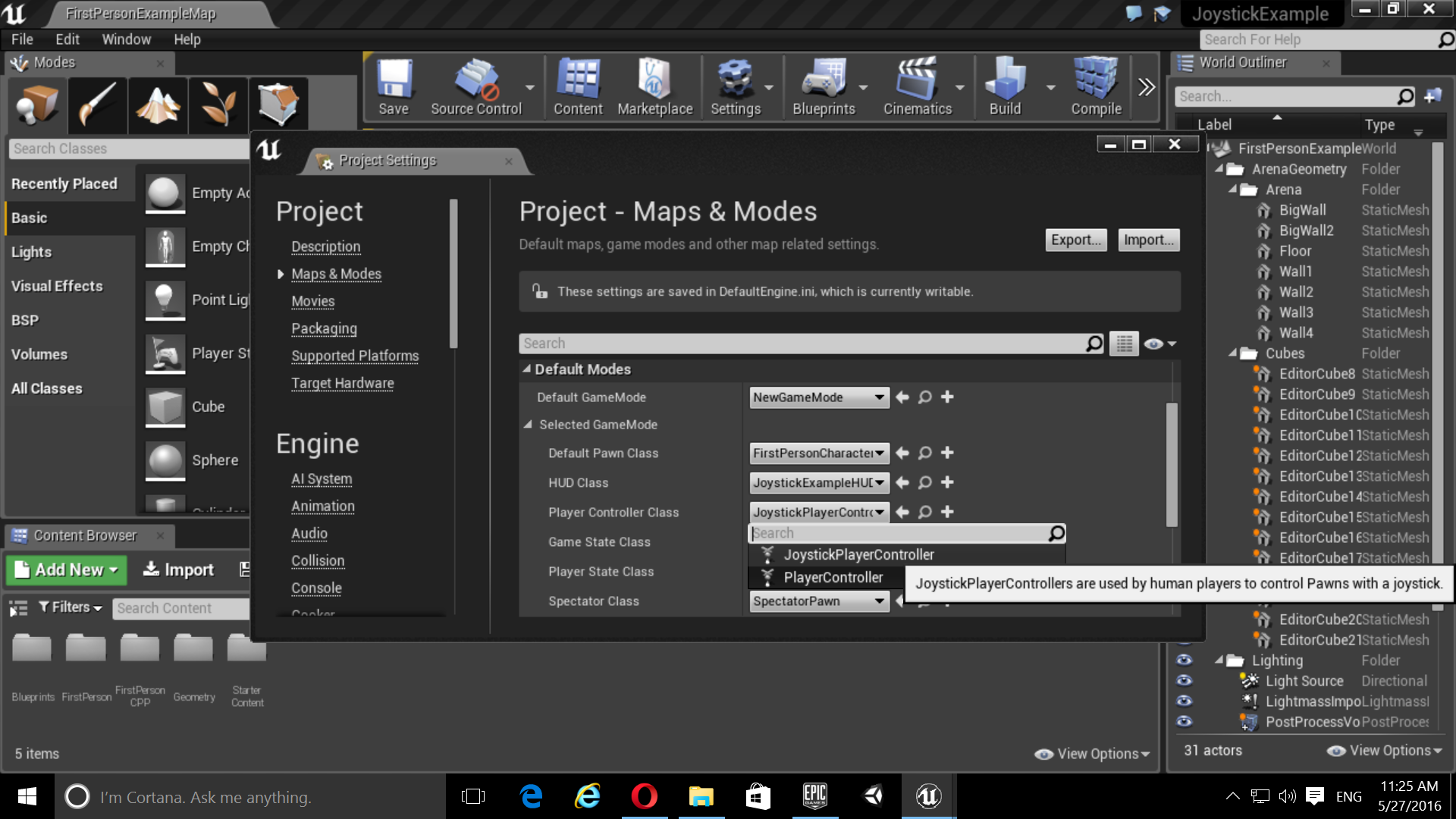The width and height of the screenshot is (1456, 819).
Task: Open the File menu
Action: click(x=22, y=39)
